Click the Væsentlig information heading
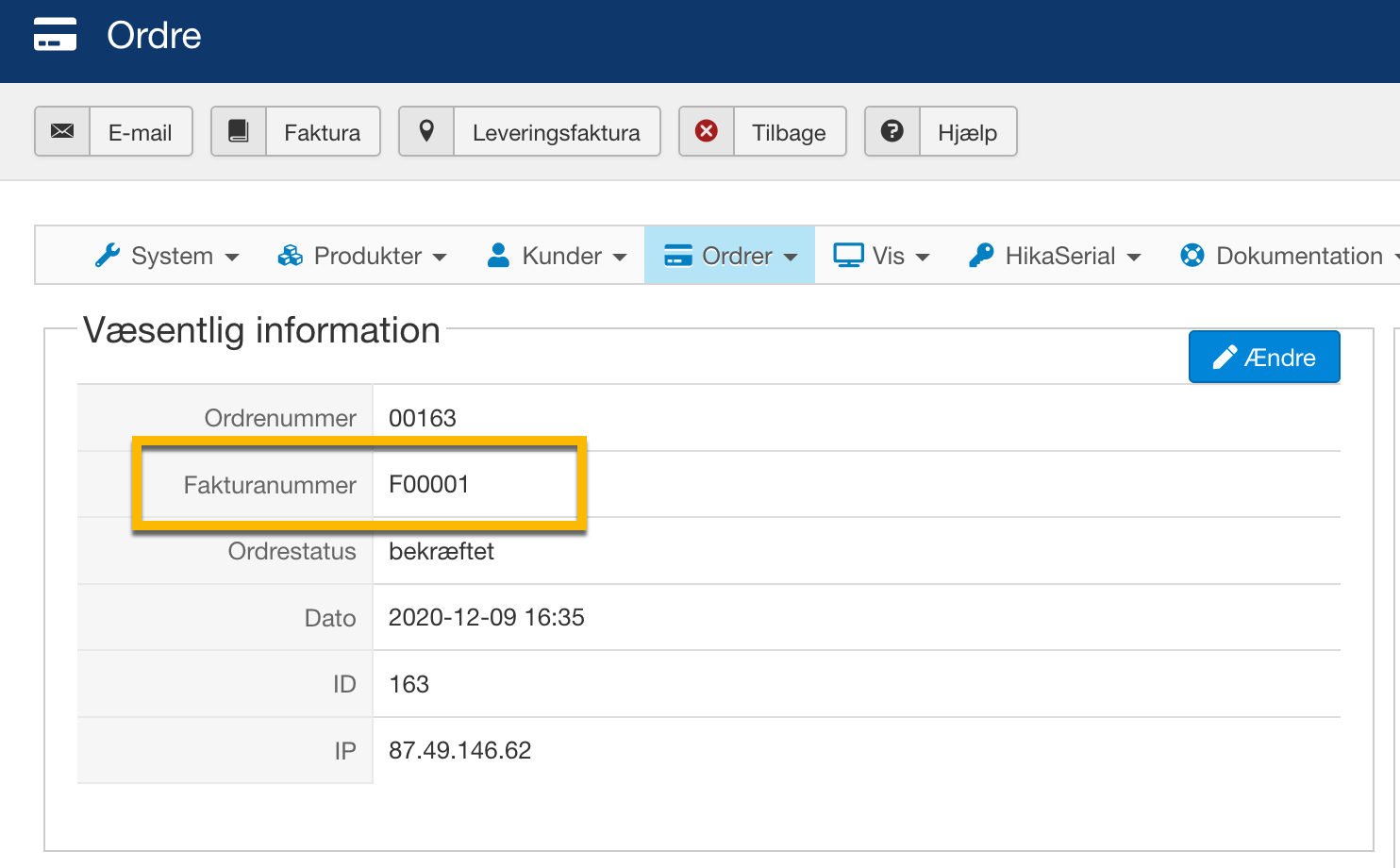Viewport: 1400px width, 868px height. coord(262,330)
